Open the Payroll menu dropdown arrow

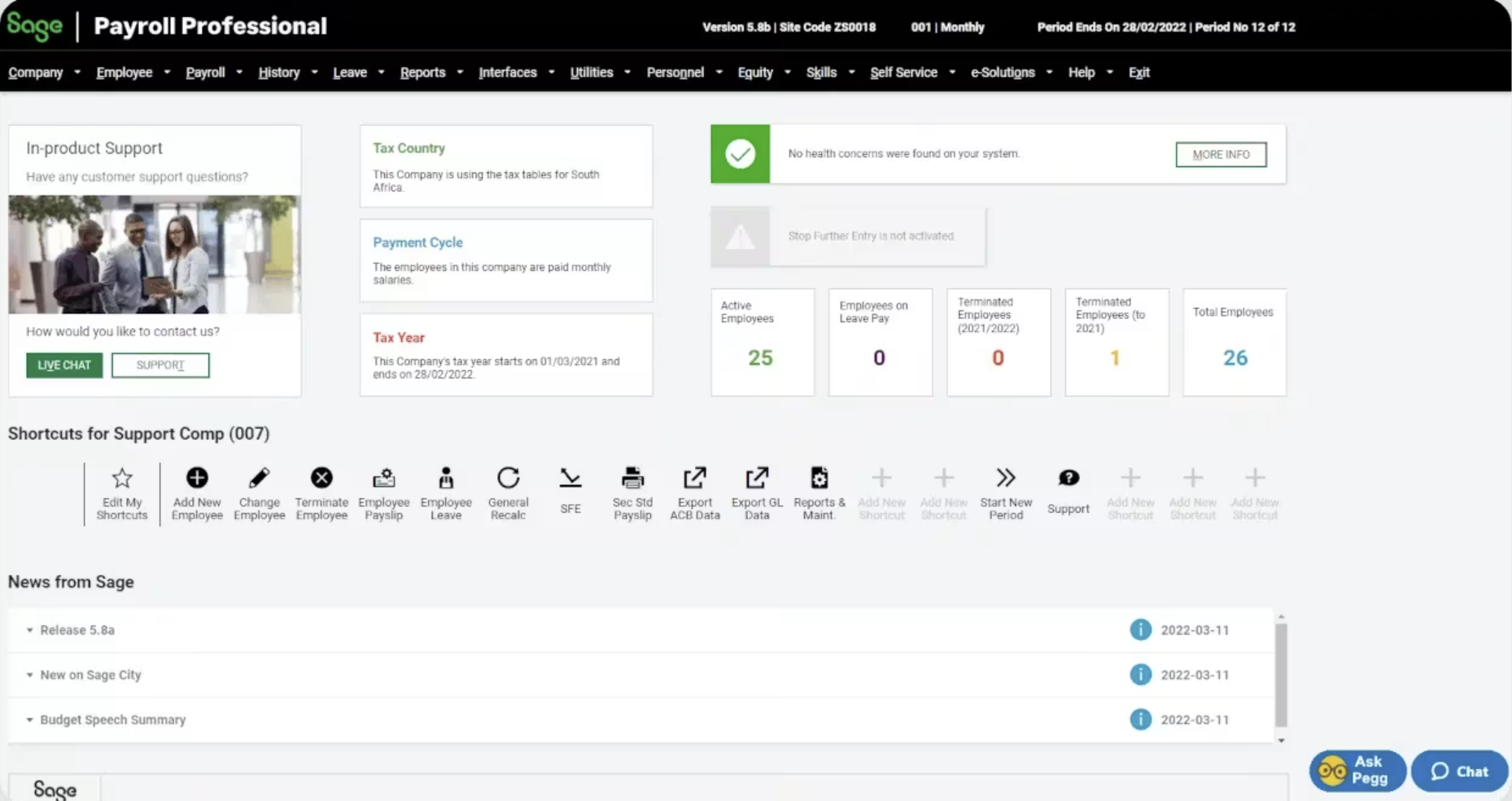pyautogui.click(x=239, y=72)
